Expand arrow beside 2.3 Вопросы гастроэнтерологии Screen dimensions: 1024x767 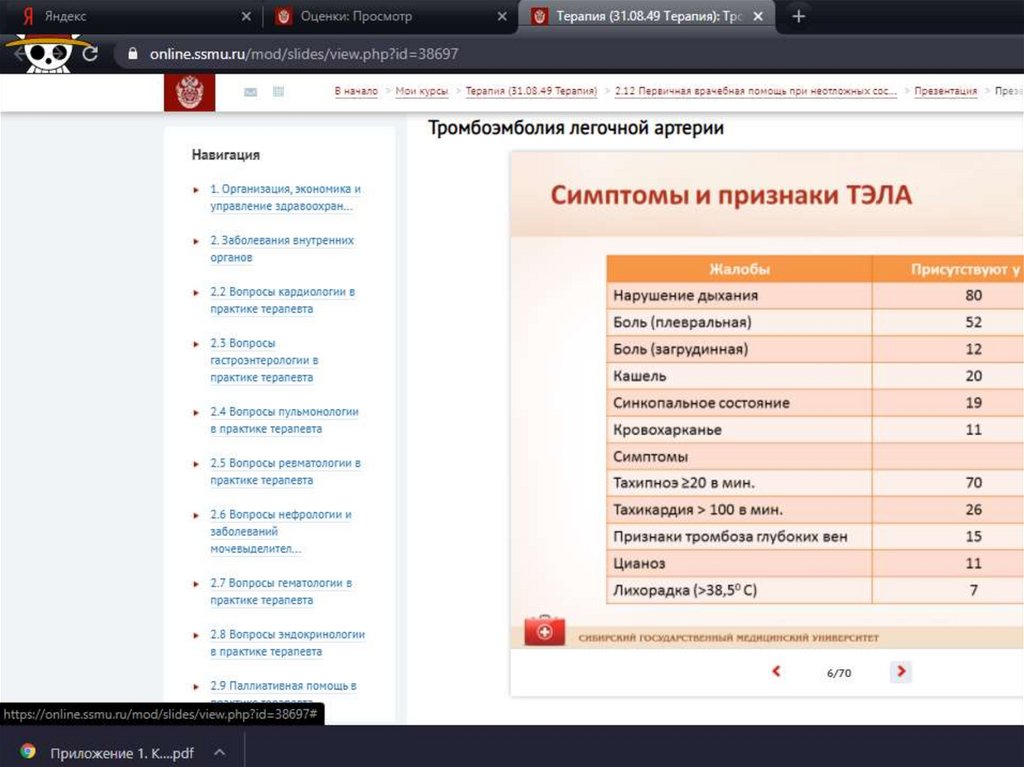(195, 344)
